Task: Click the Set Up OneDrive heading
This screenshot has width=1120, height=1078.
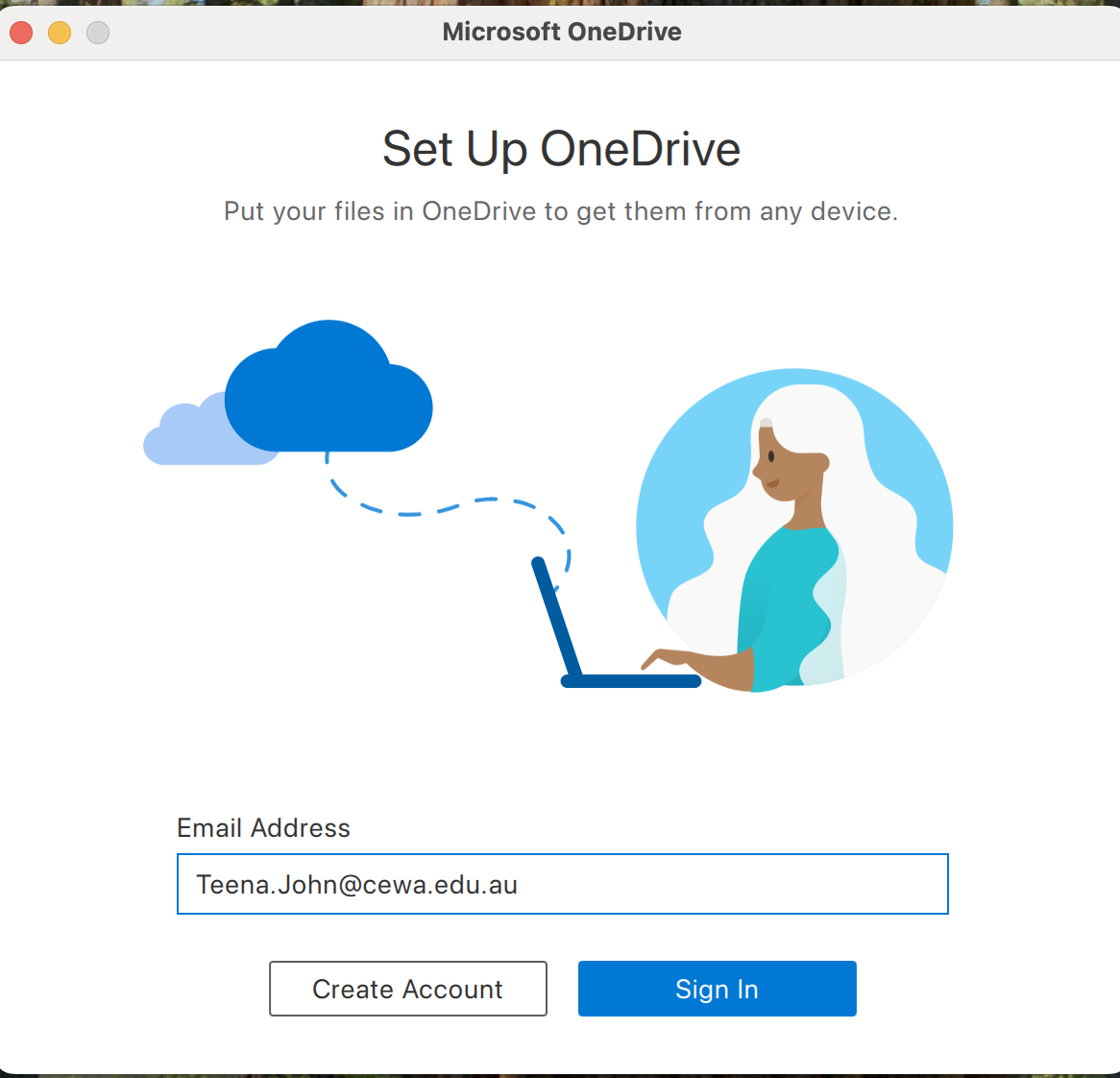Action: point(561,149)
